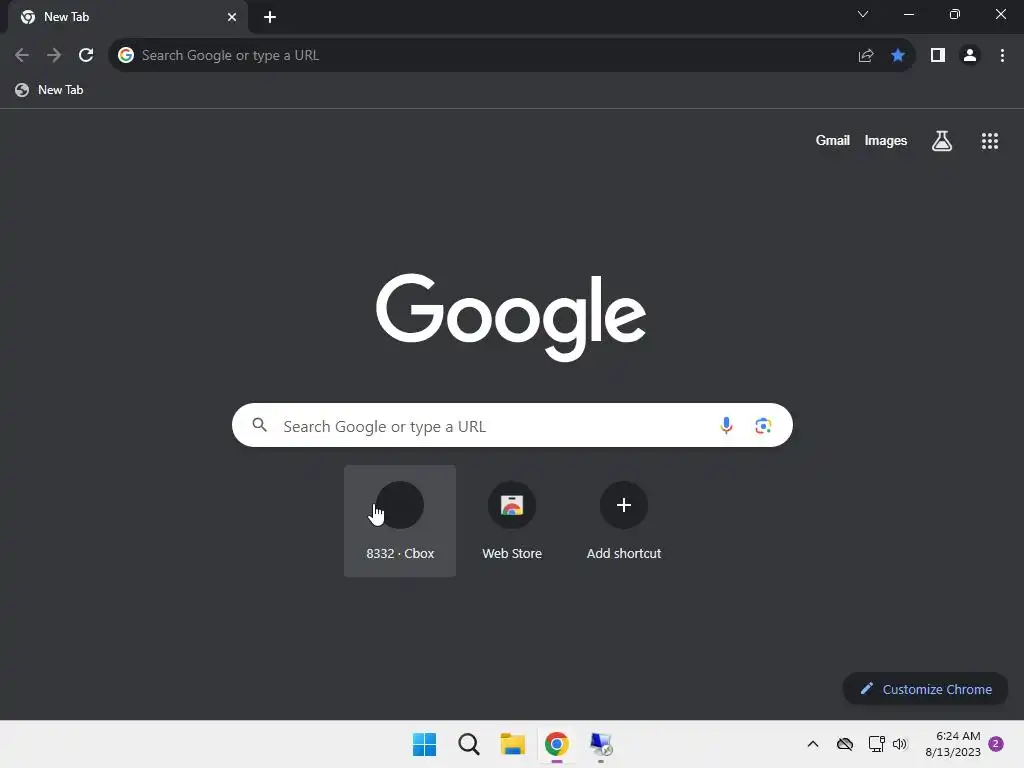This screenshot has height=768, width=1024.
Task: Click the Chrome taskbar icon
Action: pos(556,744)
